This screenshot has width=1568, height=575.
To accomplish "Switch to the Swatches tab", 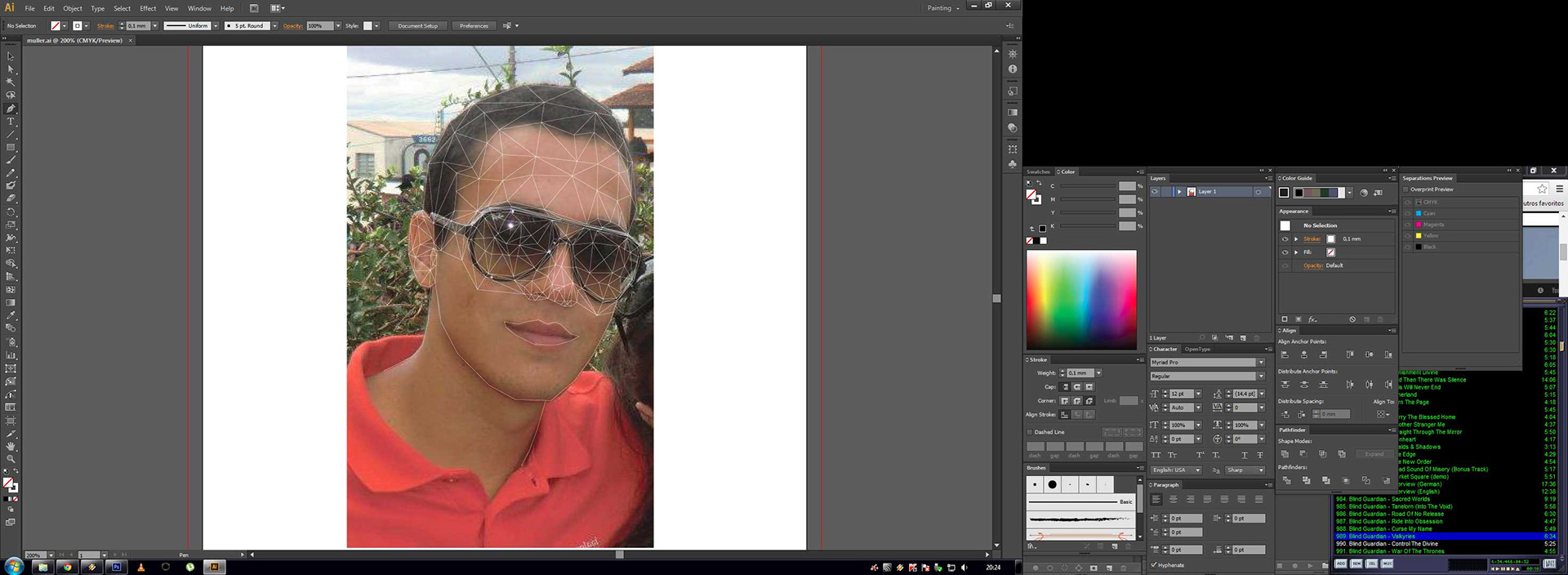I will (1038, 172).
